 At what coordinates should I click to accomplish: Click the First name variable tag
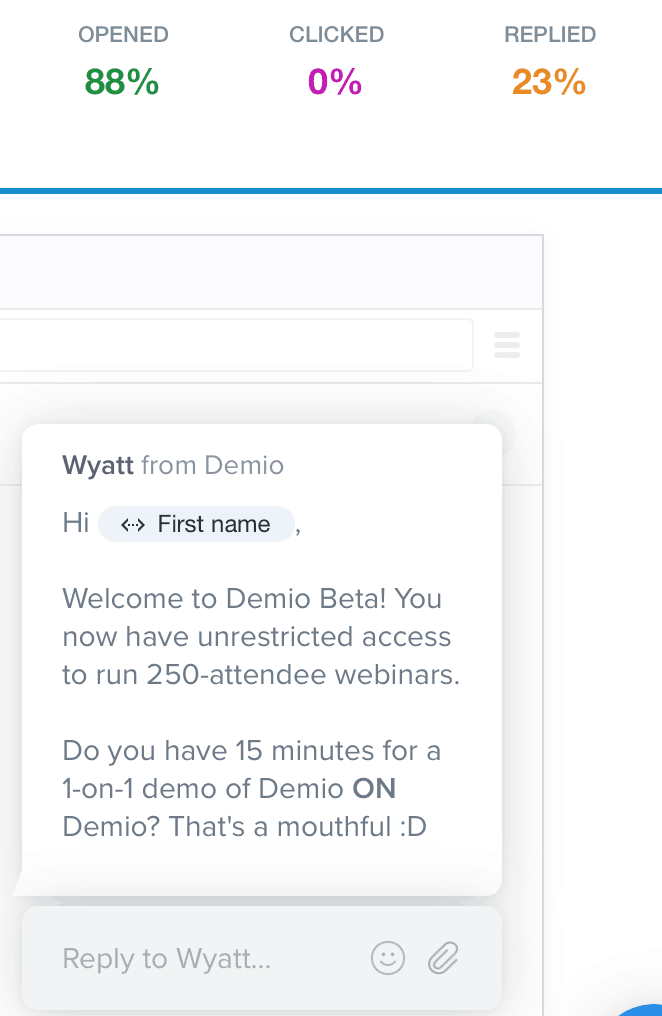tap(196, 524)
